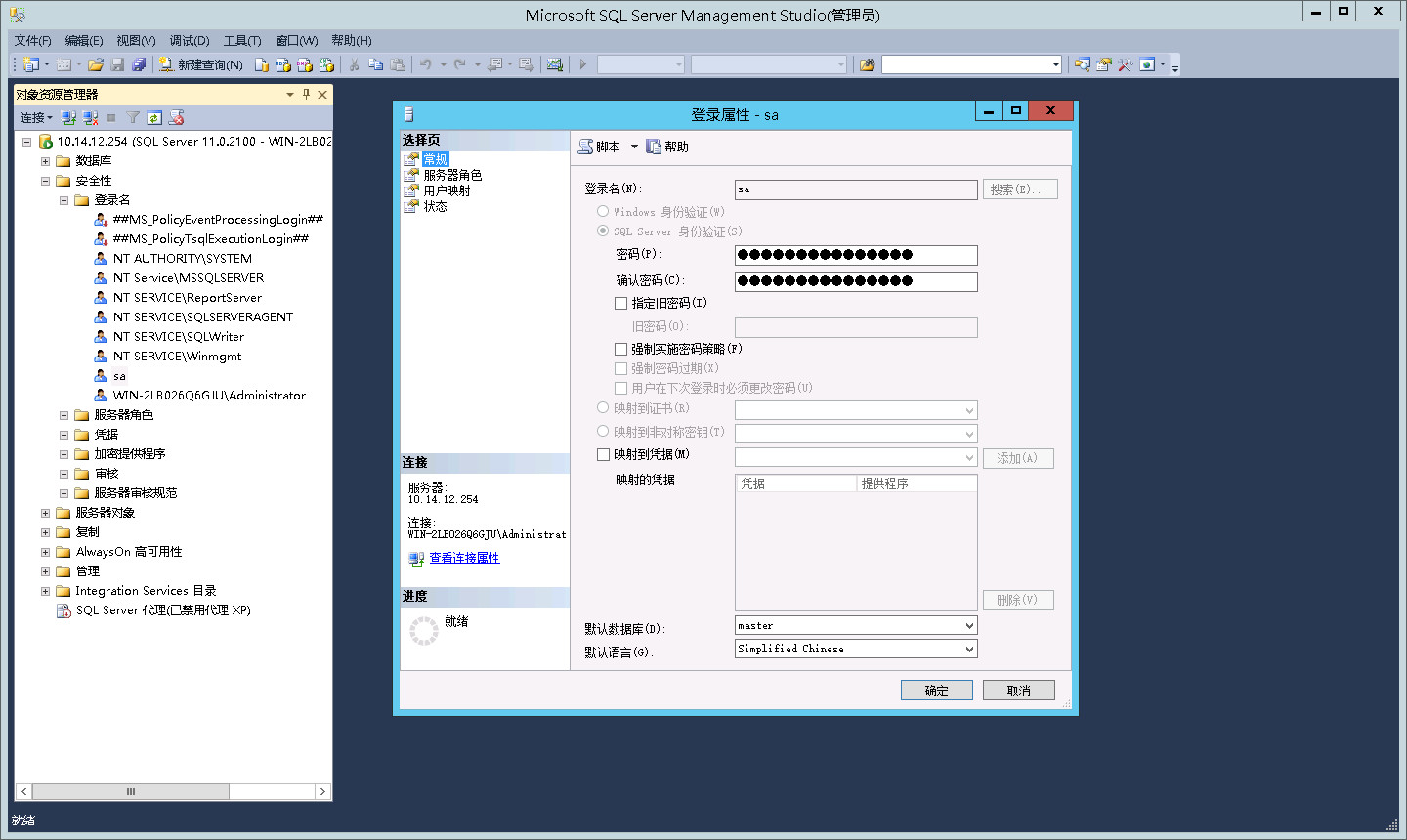Click 查看连接属性 link

click(x=464, y=558)
